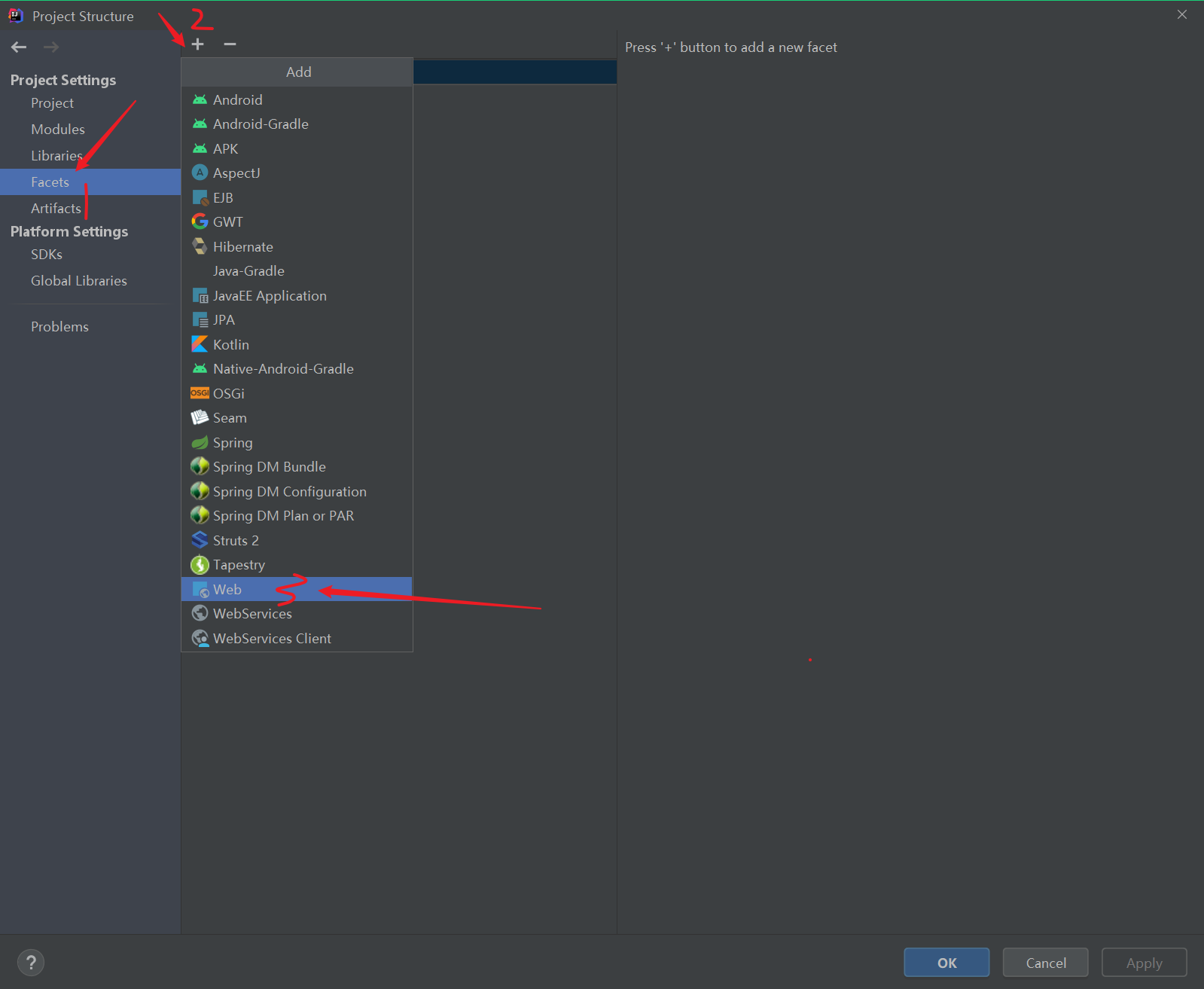This screenshot has height=989, width=1204.
Task: Click the minus remove facet button
Action: [230, 44]
